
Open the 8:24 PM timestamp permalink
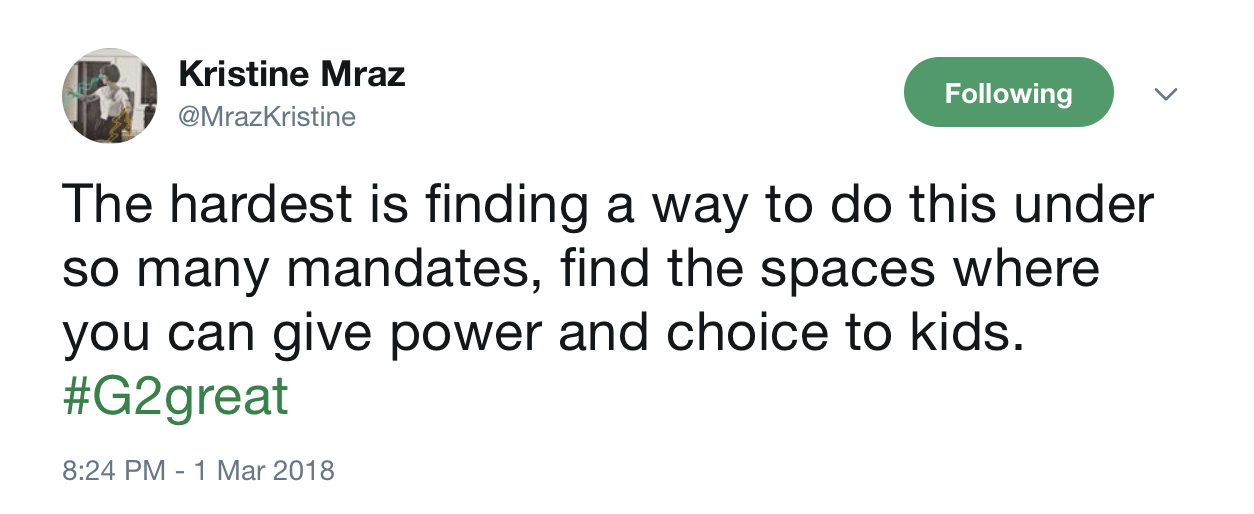113,470
